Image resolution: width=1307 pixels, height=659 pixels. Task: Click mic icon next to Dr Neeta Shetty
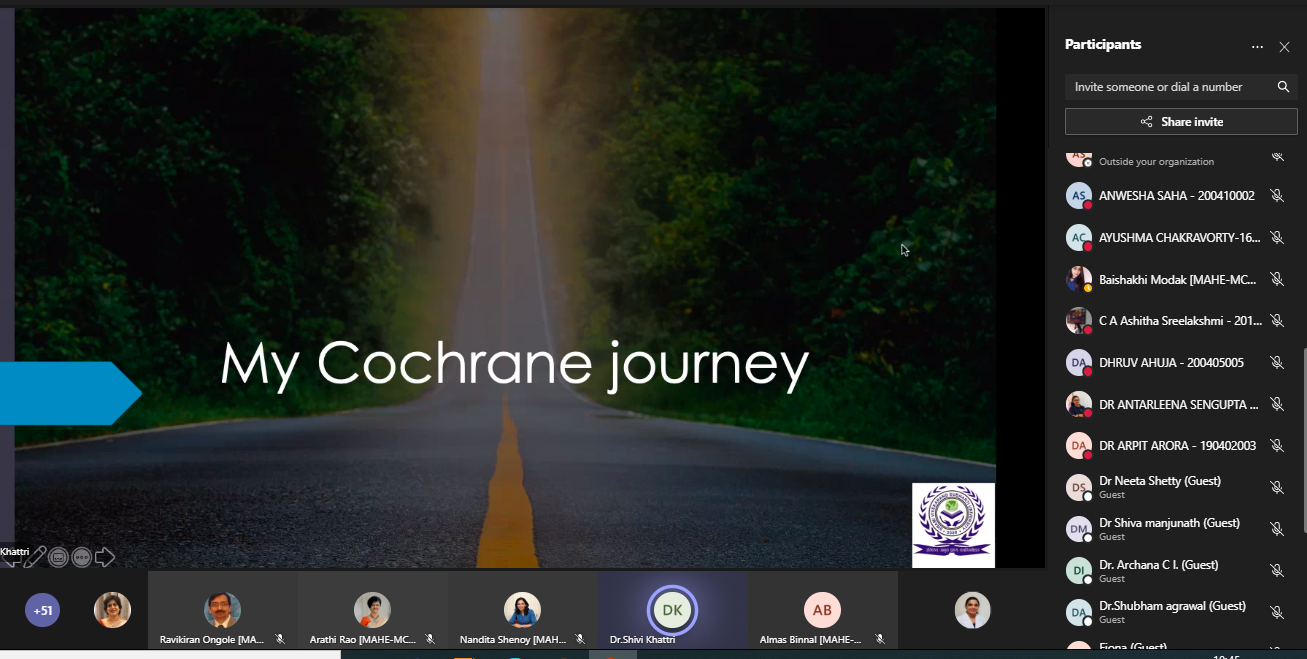1277,487
